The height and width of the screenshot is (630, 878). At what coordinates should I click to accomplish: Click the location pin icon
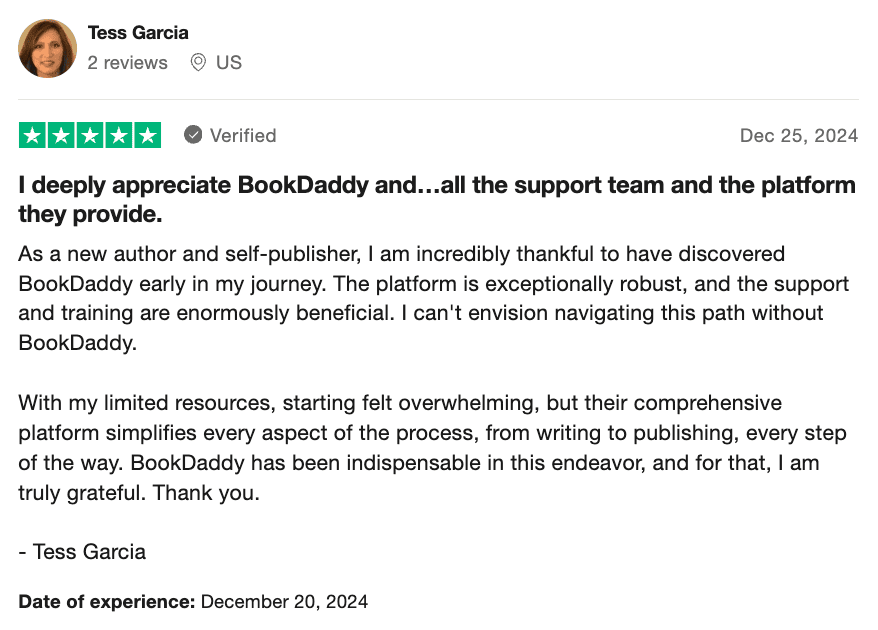(198, 62)
